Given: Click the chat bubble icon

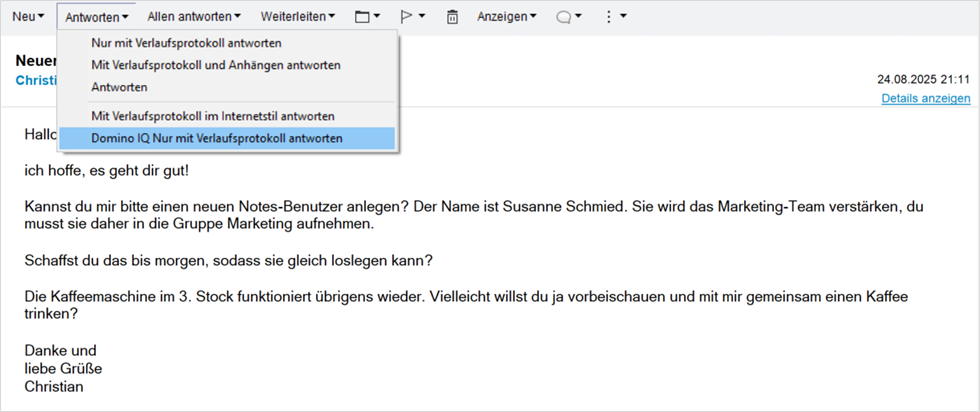Looking at the screenshot, I should pyautogui.click(x=564, y=17).
